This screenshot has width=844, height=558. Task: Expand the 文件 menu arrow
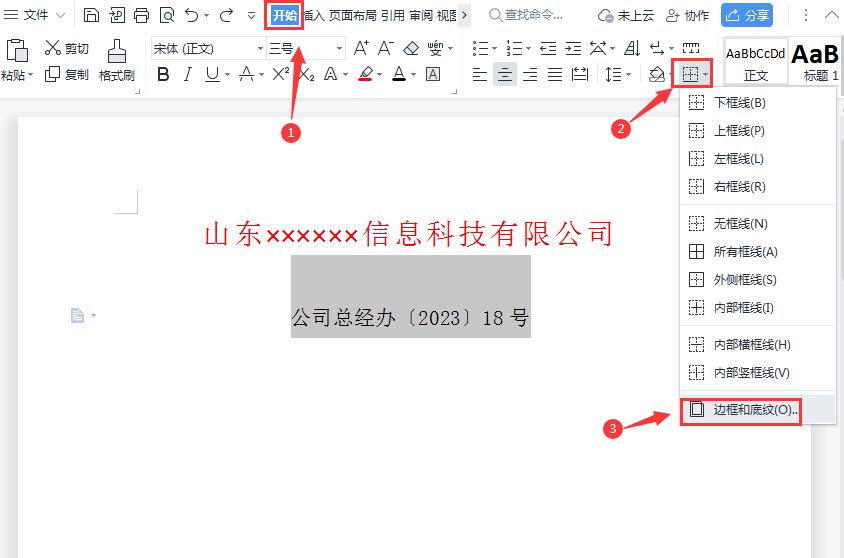coord(61,15)
